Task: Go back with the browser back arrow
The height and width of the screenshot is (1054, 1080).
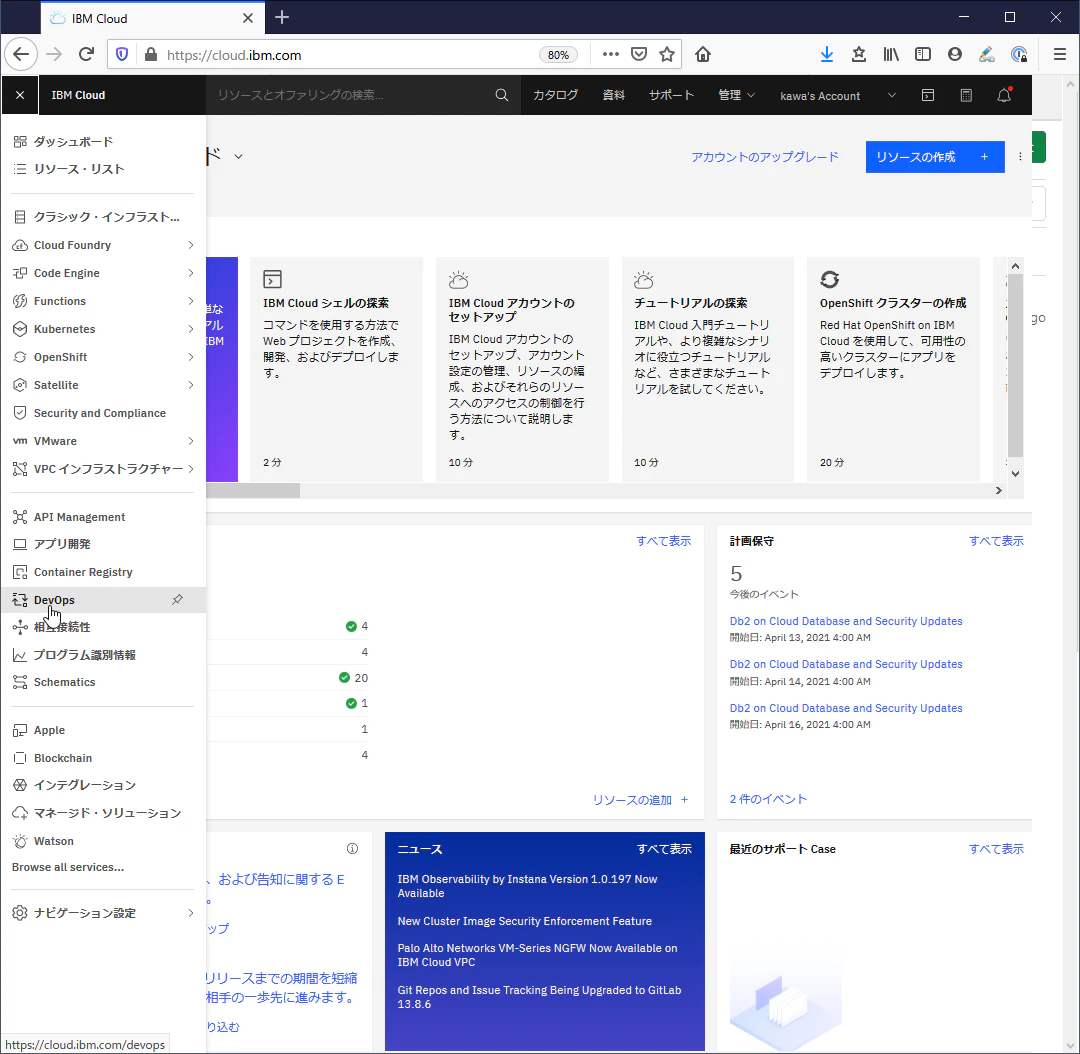Action: [x=21, y=54]
